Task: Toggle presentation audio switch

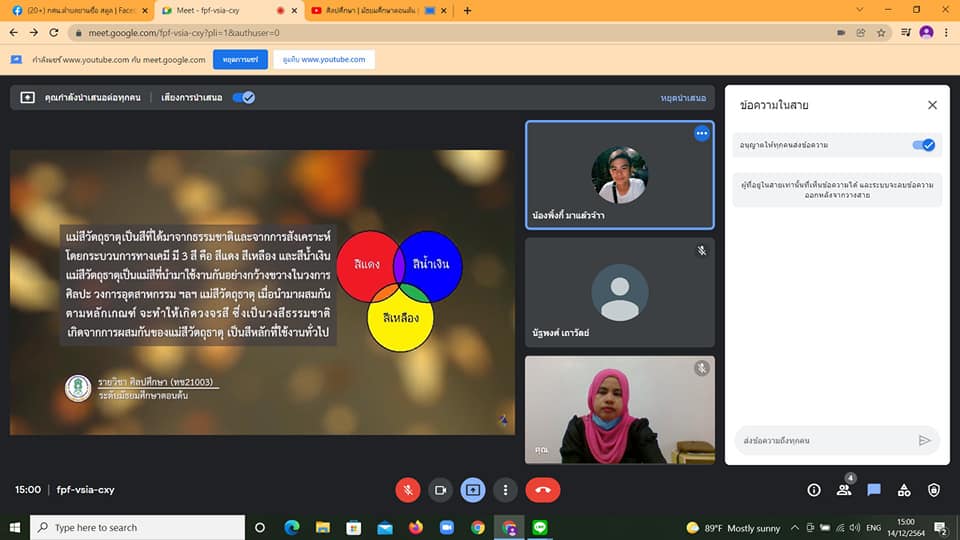Action: point(243,98)
